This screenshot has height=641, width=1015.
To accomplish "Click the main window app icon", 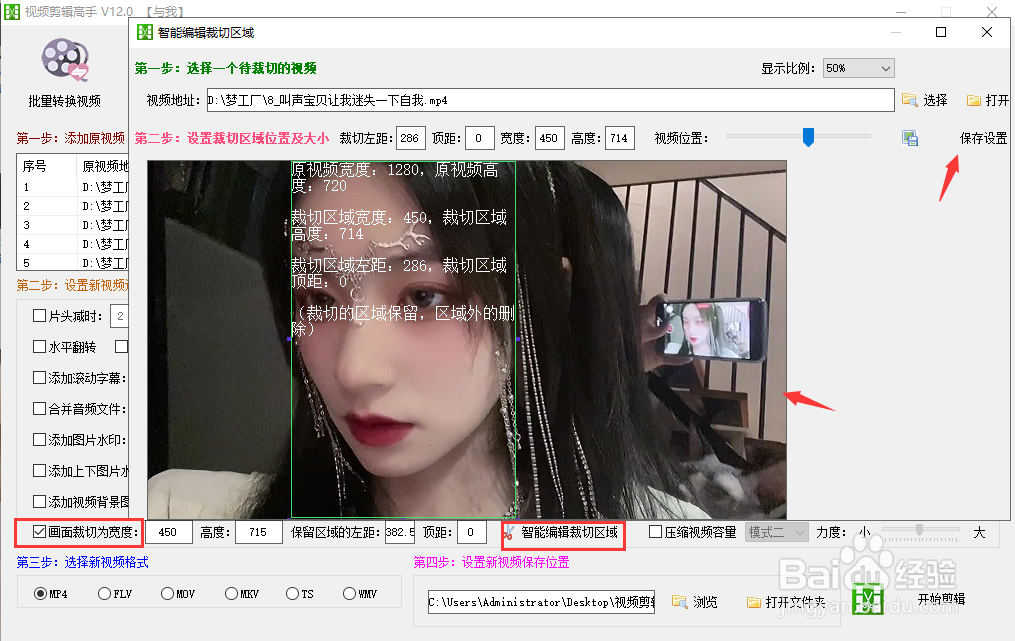I will [12, 12].
